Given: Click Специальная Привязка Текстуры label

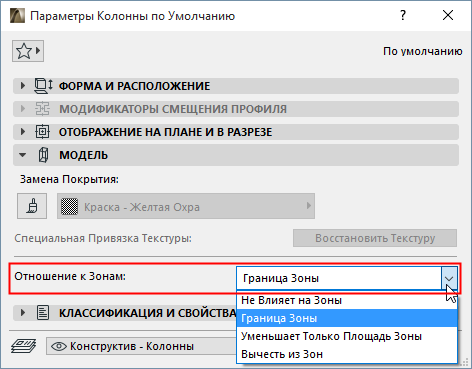Looking at the screenshot, I should pos(103,238).
